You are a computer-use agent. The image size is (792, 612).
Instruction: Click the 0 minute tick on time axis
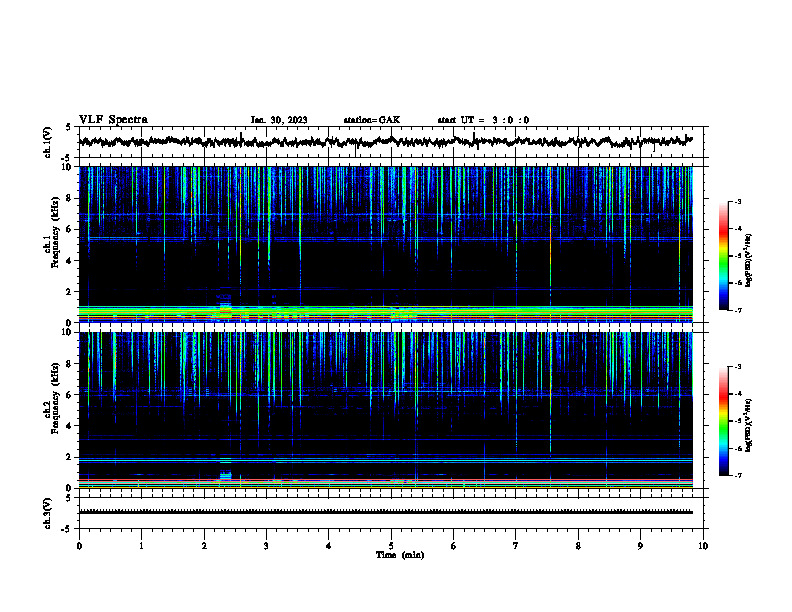click(79, 546)
